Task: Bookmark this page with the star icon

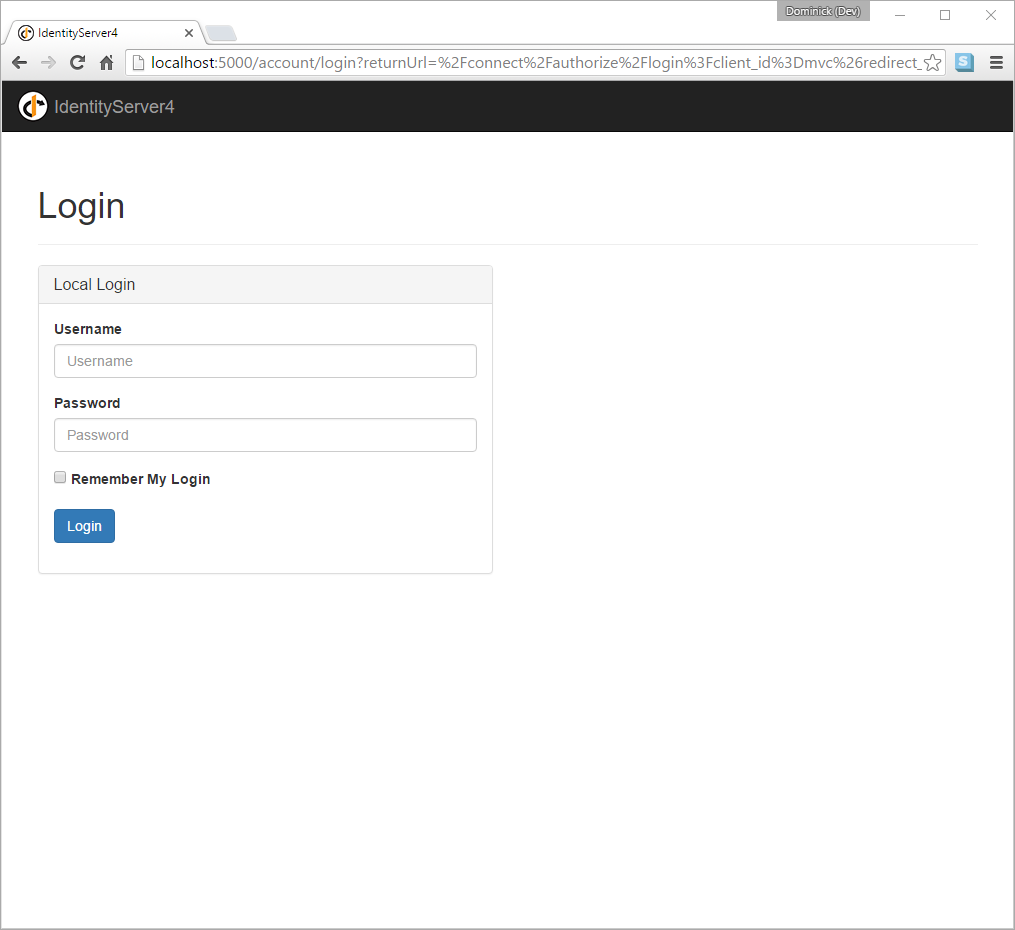Action: click(932, 63)
